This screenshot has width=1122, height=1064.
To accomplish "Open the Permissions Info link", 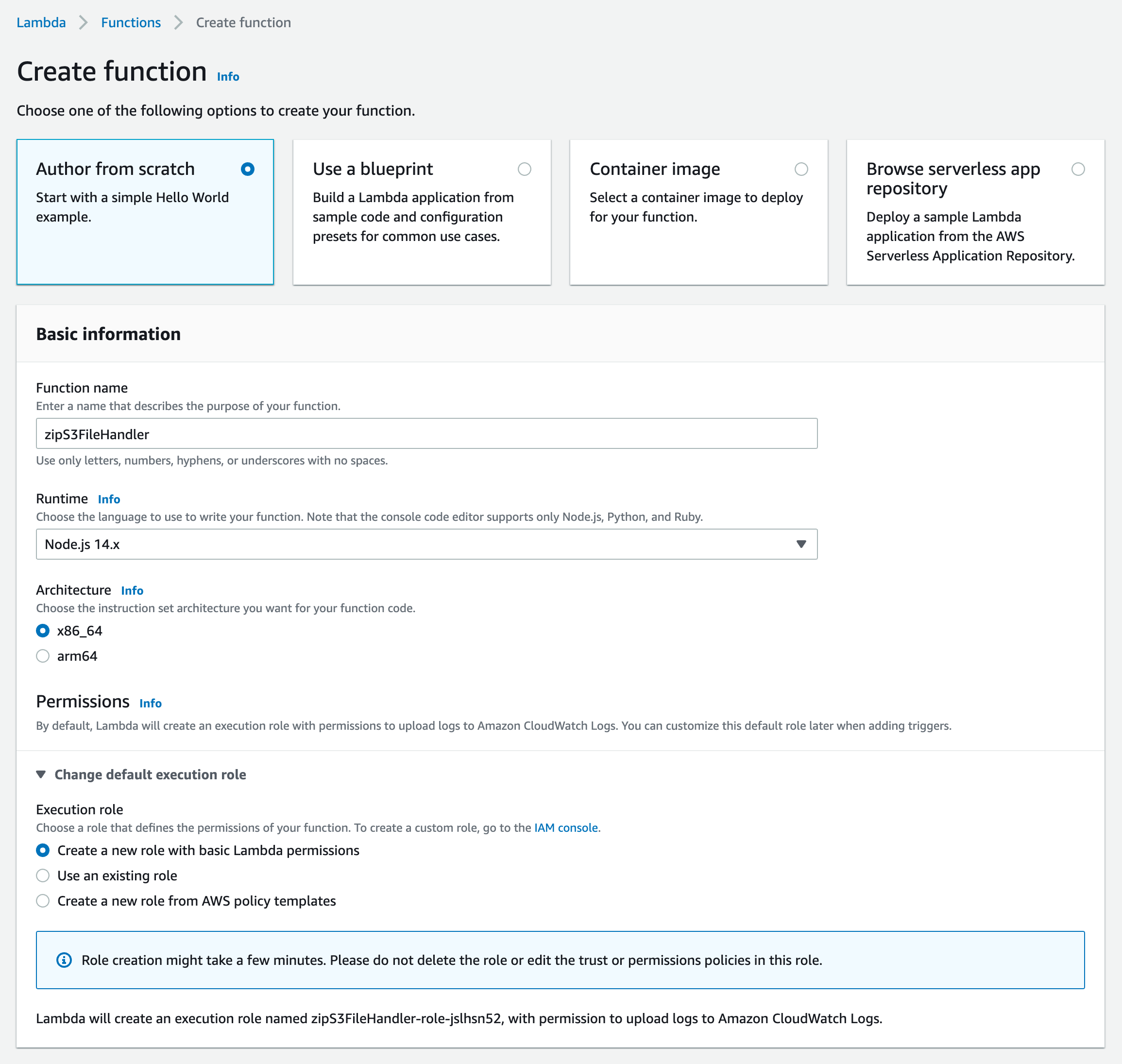I will pyautogui.click(x=150, y=704).
